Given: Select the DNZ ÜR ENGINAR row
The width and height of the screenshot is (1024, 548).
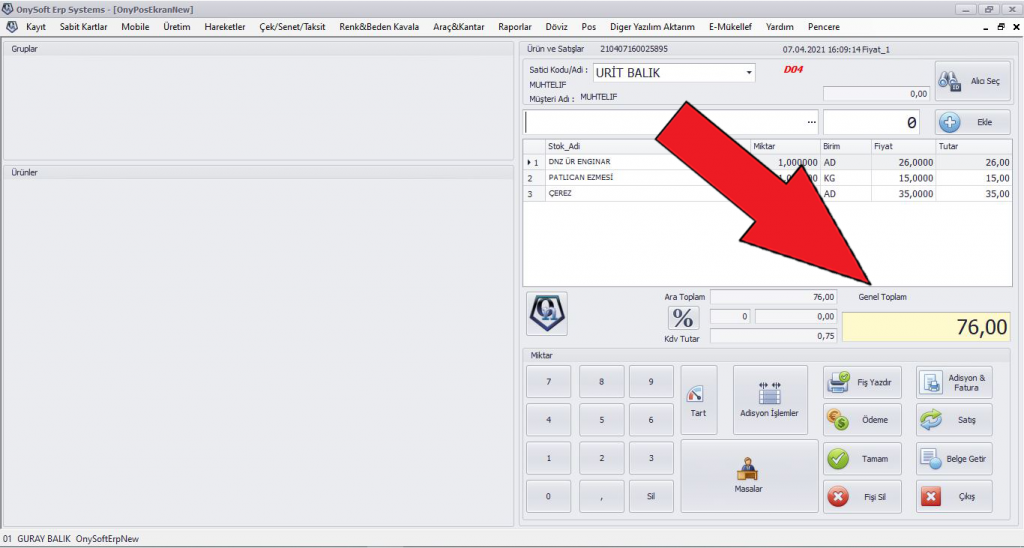Looking at the screenshot, I should point(767,162).
